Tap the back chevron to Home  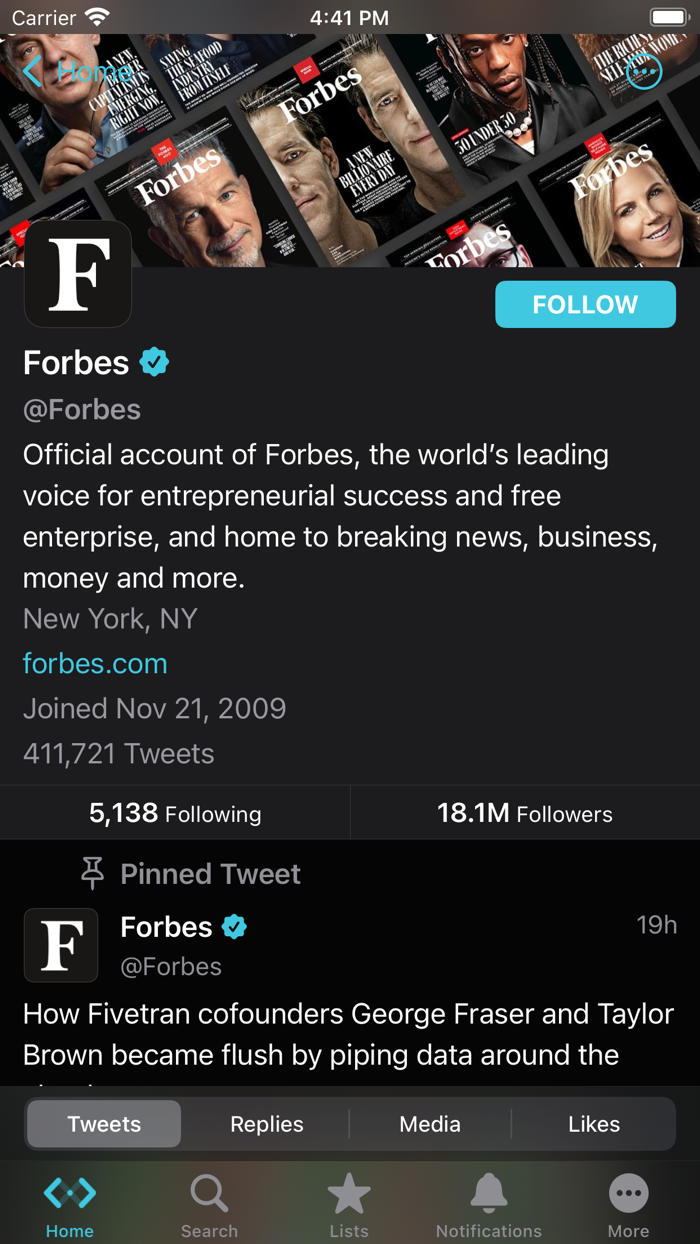34,71
